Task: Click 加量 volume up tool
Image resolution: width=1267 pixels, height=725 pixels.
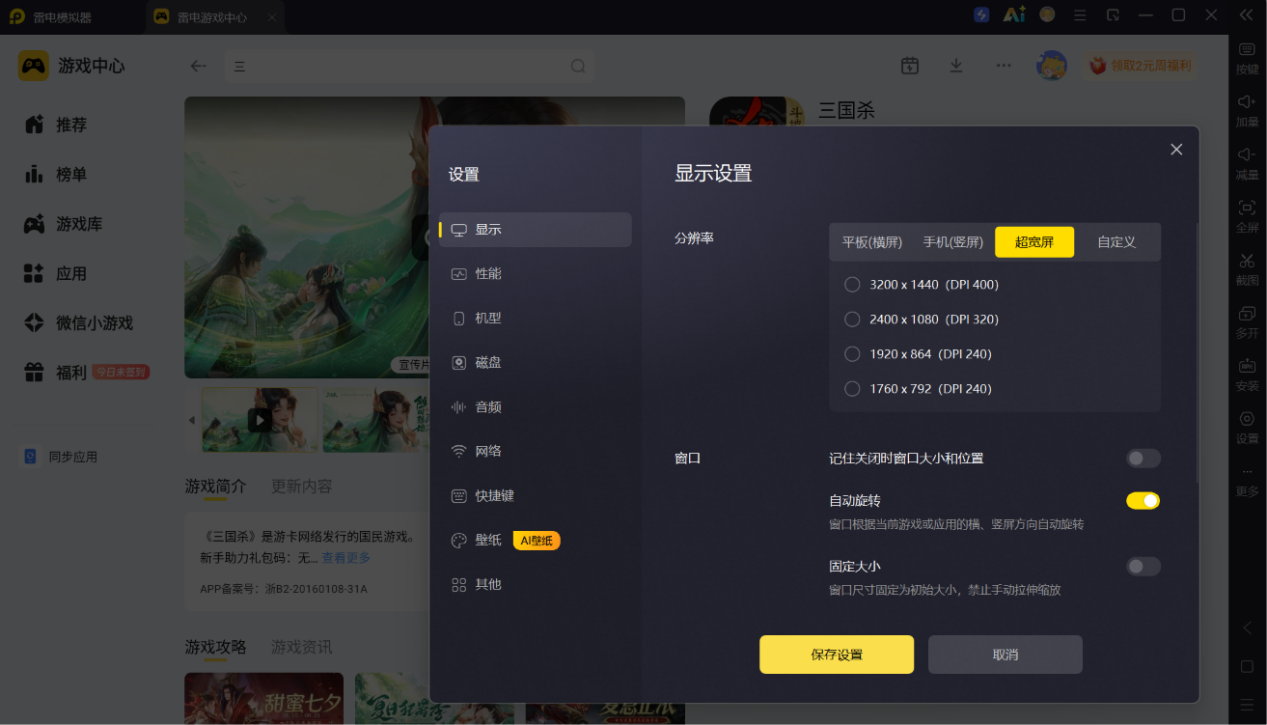Action: coord(1247,110)
